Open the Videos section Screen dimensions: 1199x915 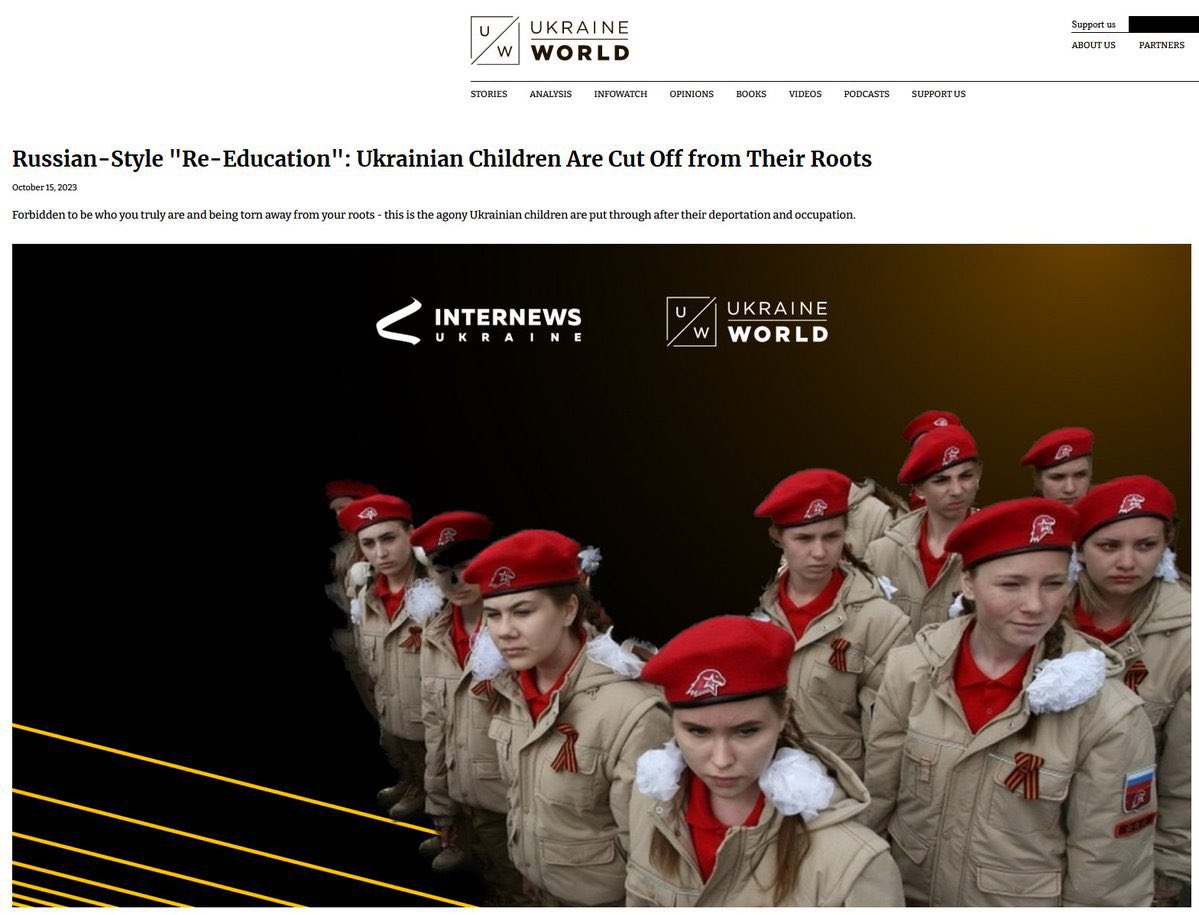click(805, 94)
